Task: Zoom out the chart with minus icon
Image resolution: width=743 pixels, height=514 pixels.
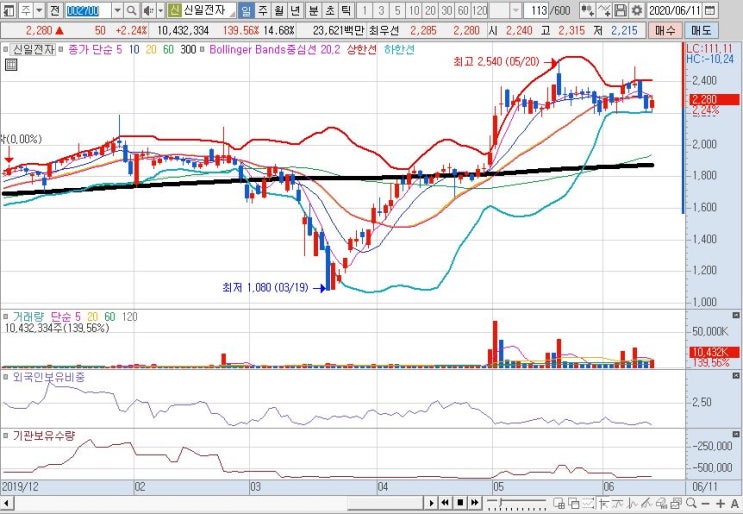Action: point(706,503)
